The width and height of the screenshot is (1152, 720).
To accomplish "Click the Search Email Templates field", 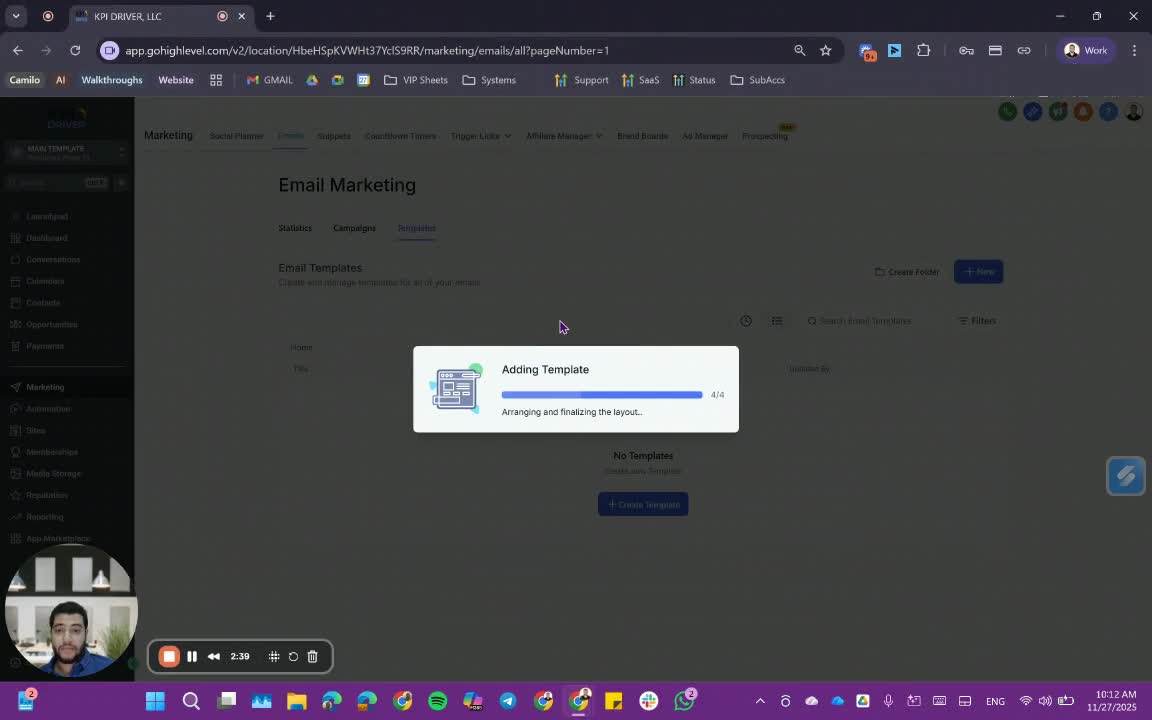I will click(x=869, y=321).
